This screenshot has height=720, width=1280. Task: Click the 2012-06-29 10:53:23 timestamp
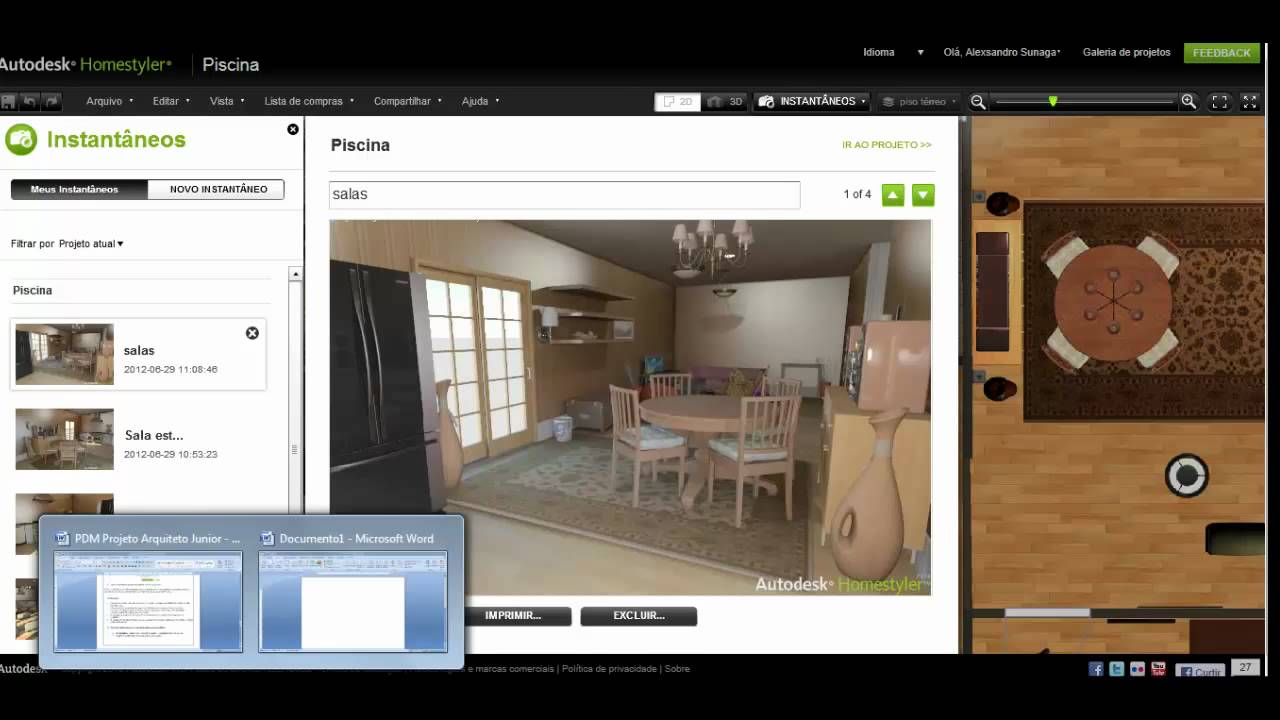point(171,454)
